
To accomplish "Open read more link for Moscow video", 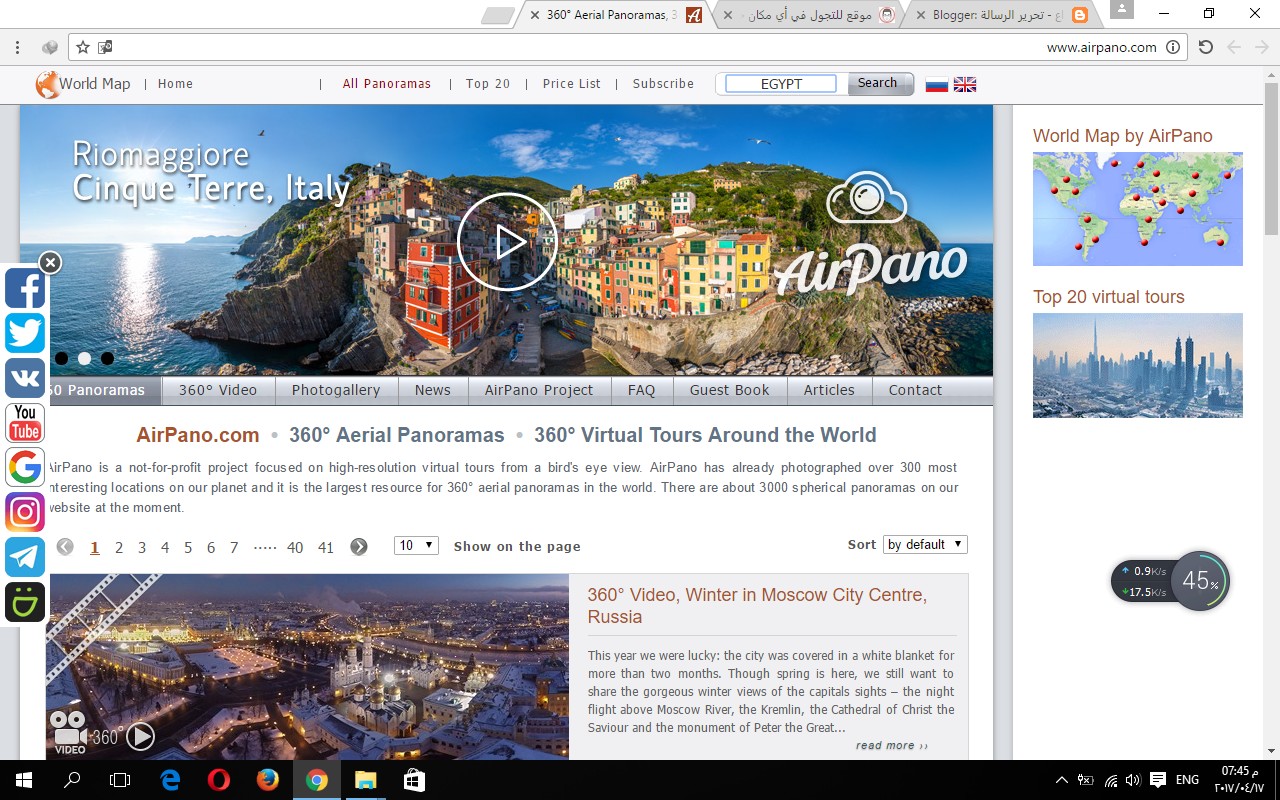I will pos(892,746).
